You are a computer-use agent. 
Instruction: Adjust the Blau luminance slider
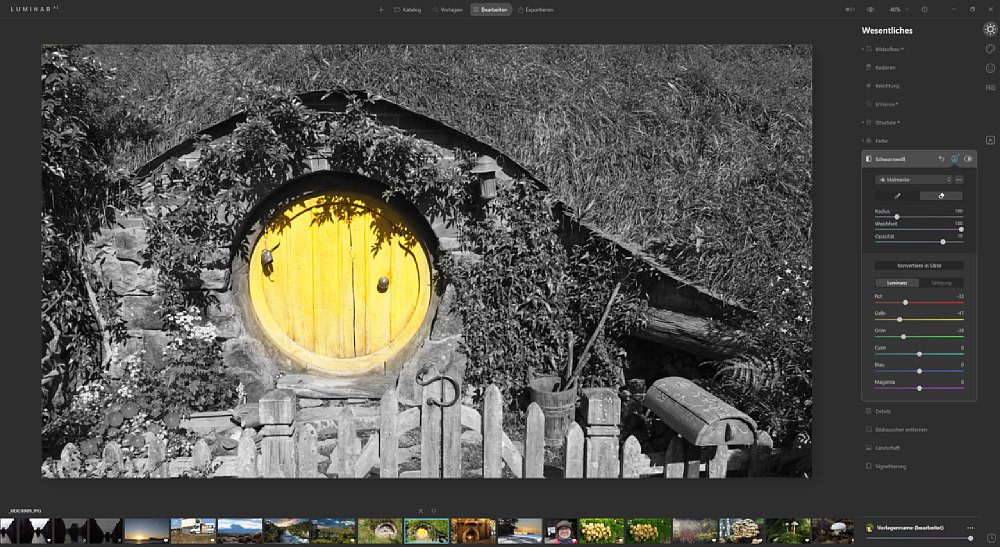919,371
